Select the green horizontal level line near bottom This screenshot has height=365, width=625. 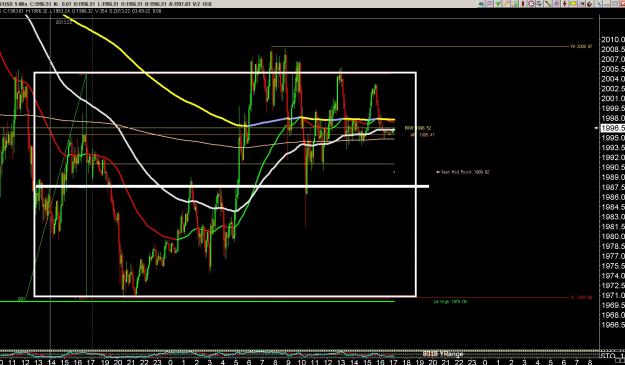click(197, 301)
